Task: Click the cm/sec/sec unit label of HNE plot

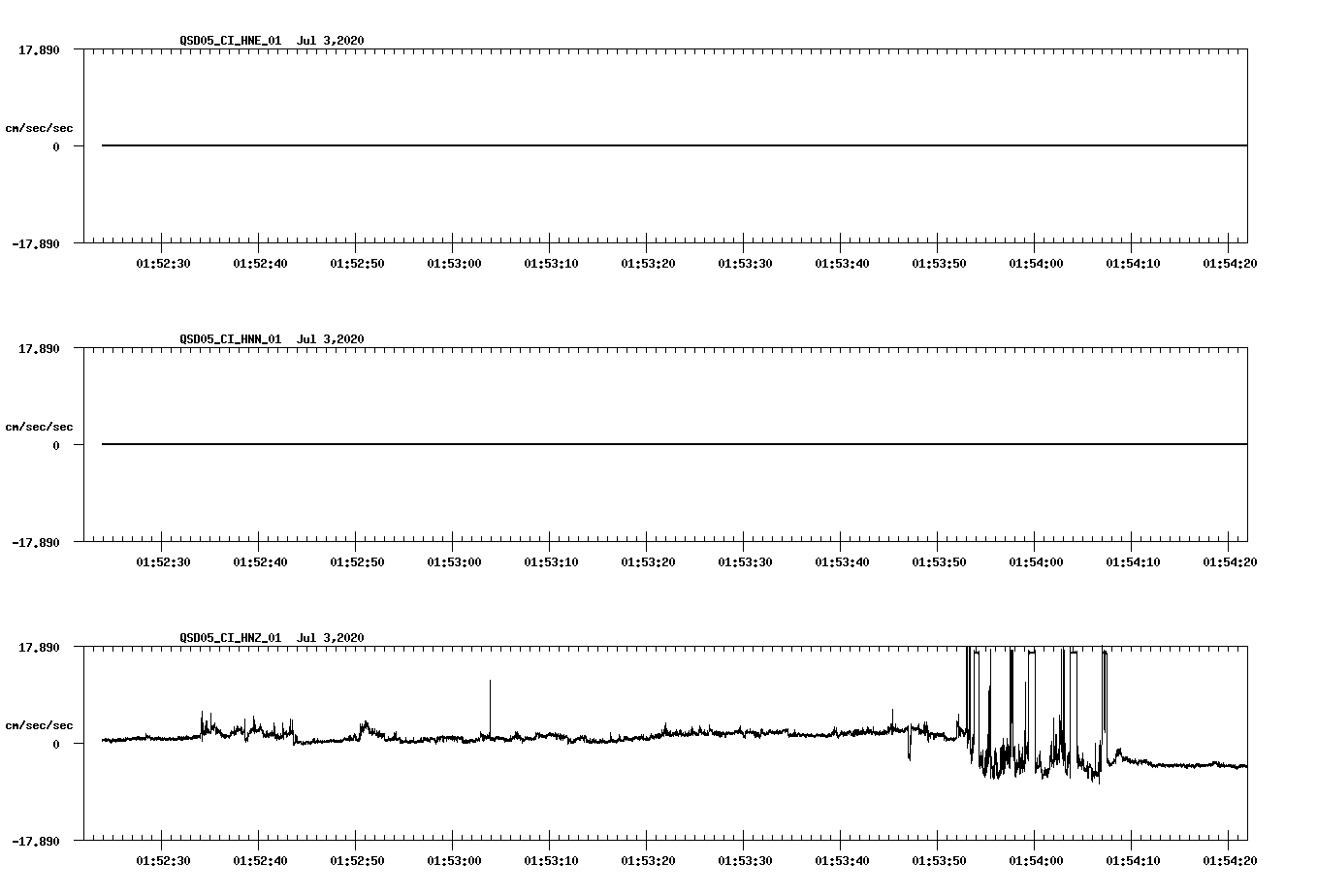Action: pos(39,128)
